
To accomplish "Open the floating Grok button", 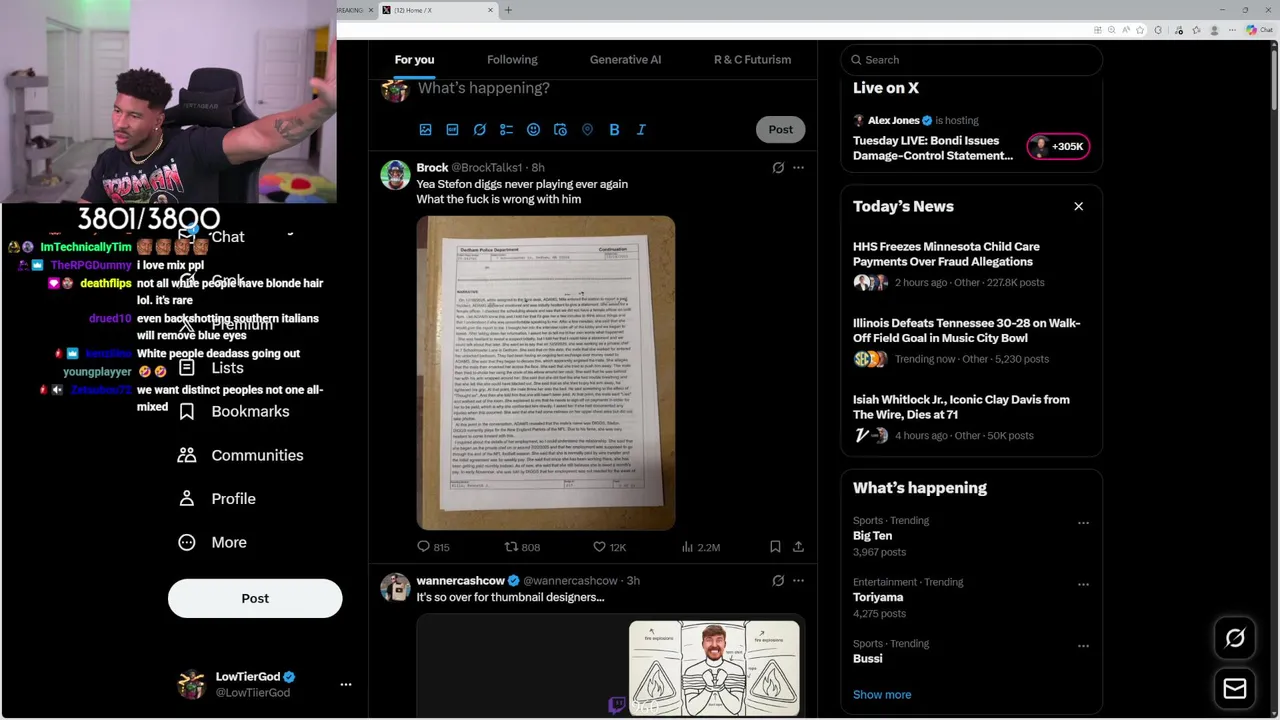I will coord(1235,638).
